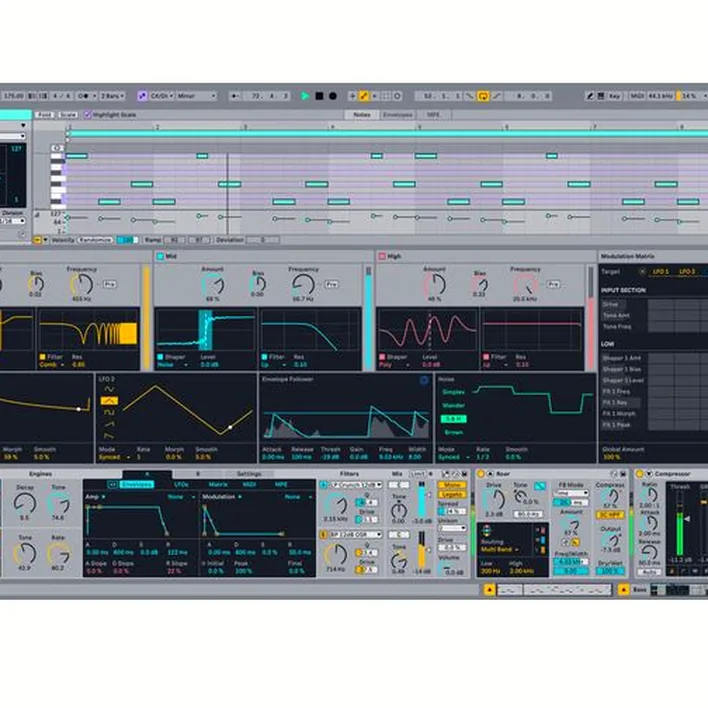This screenshot has height=708, width=708.
Task: Click the Shaper 1 Amt row in Modulation Matrix
Action: click(622, 358)
